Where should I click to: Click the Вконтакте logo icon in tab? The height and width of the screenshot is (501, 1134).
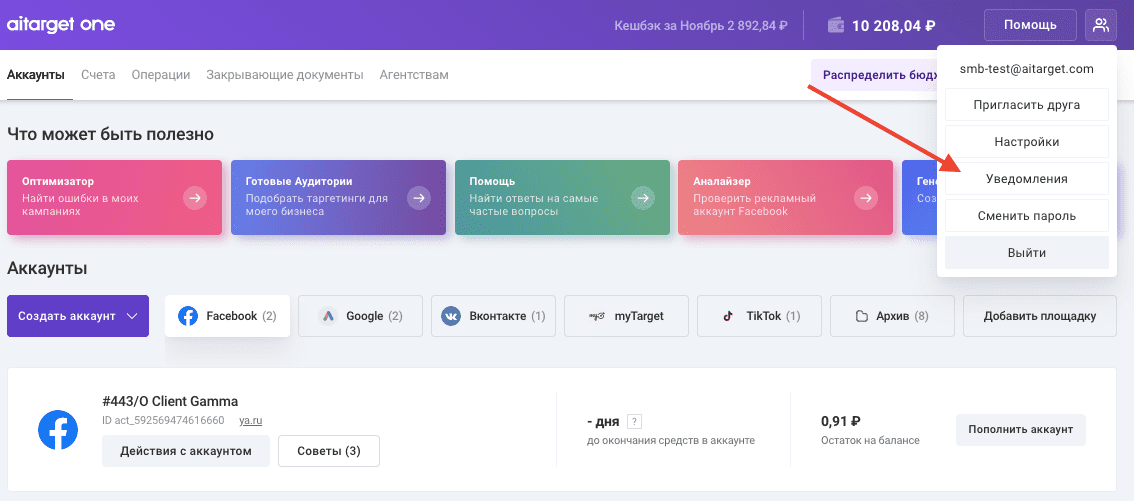451,316
